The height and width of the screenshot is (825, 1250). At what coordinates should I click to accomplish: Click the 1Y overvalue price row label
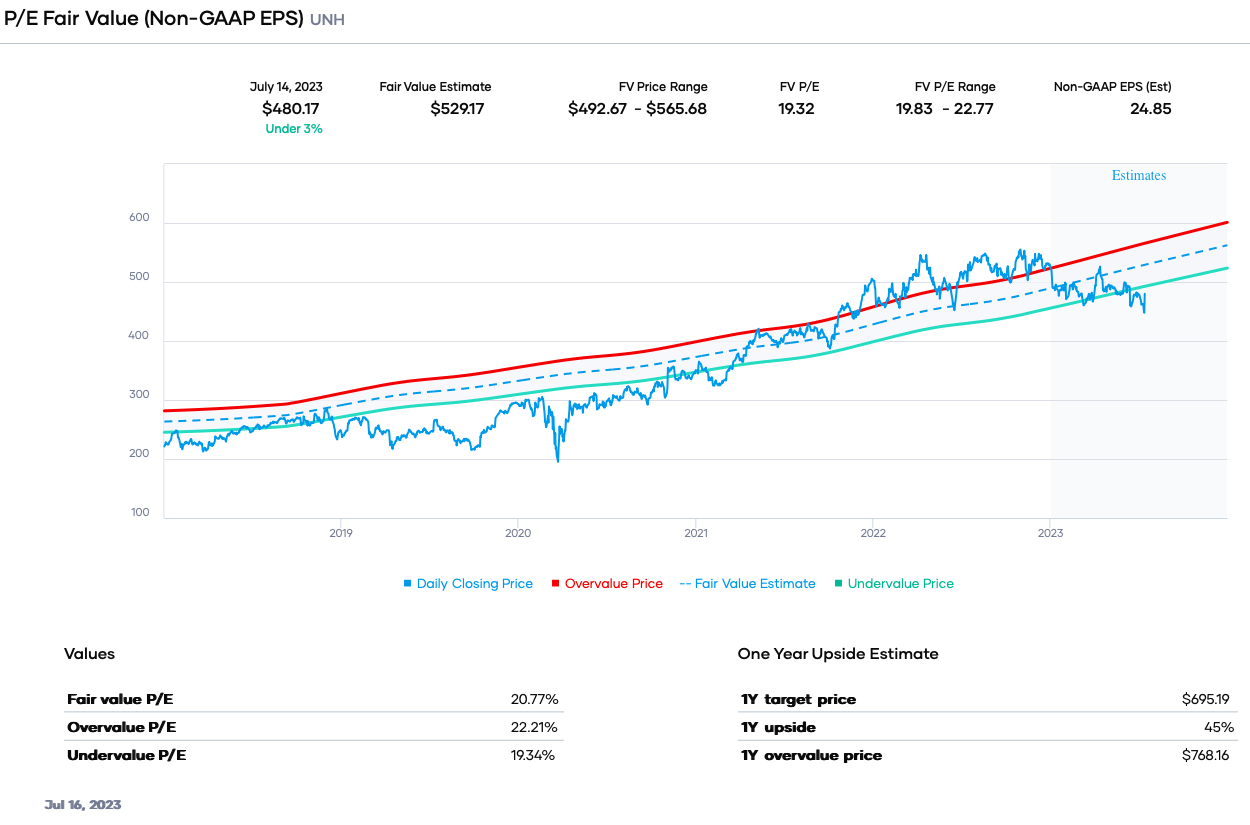tap(812, 755)
